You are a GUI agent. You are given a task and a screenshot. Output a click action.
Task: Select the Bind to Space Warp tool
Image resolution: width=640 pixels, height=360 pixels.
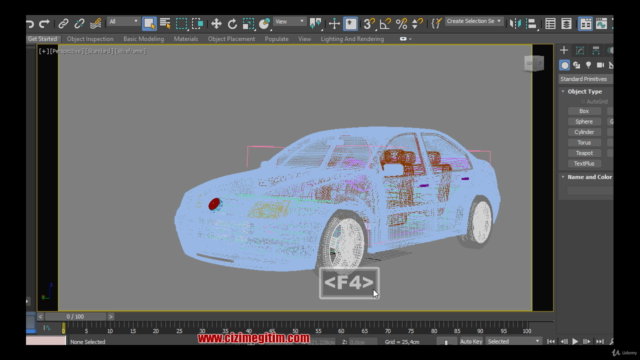96,24
